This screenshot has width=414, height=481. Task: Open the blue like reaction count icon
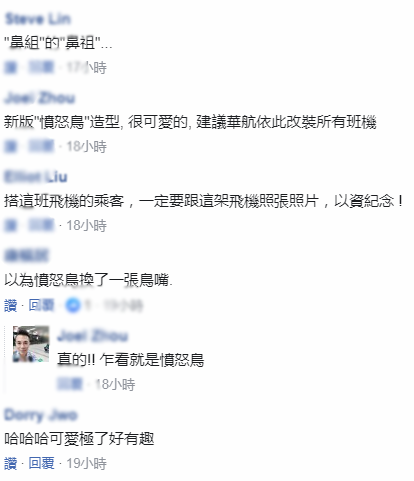pyautogui.click(x=73, y=305)
